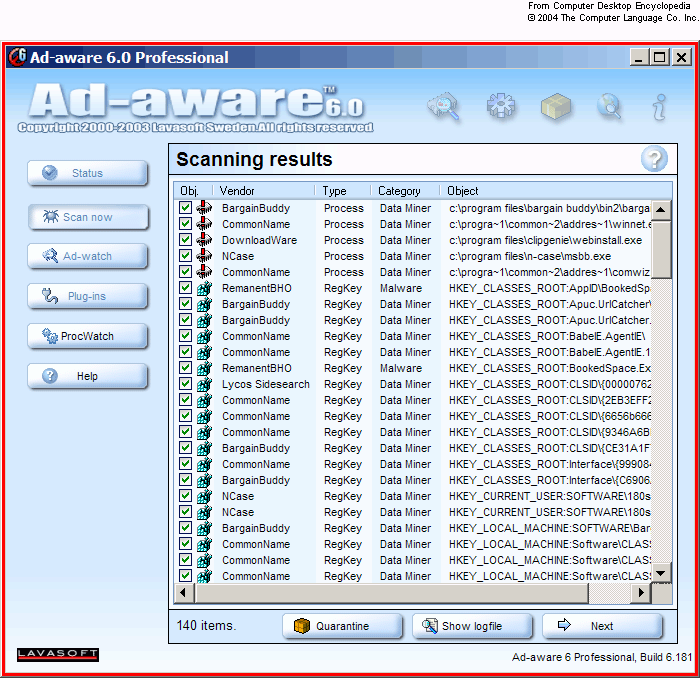Open Ad-watch
This screenshot has height=678, width=700.
pos(88,256)
